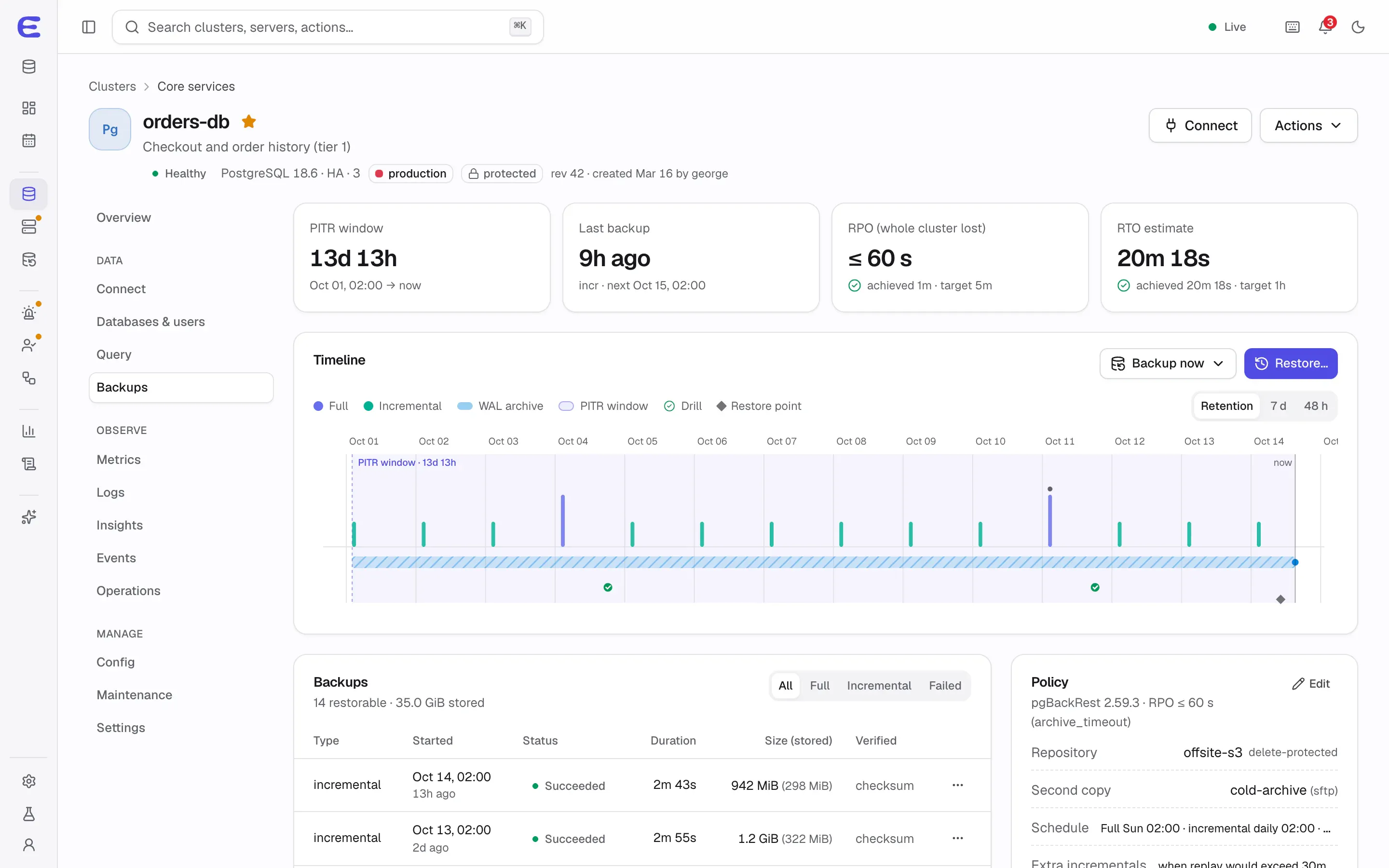Switch to dark mode moon icon

point(1358,27)
